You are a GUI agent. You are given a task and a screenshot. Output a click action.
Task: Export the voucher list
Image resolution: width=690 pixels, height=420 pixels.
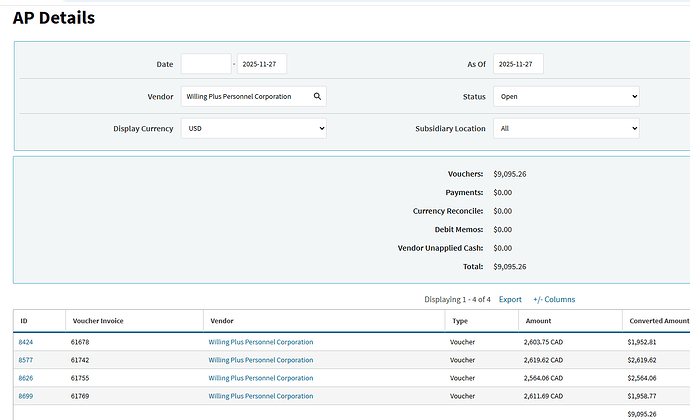point(510,299)
